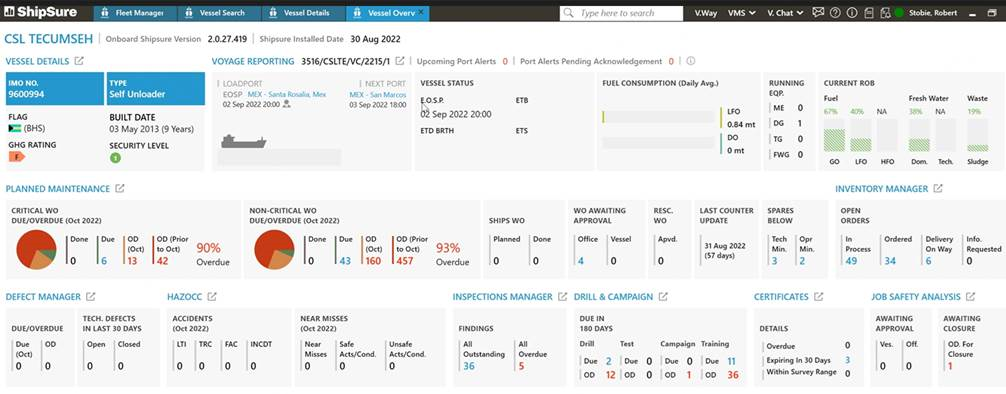The width and height of the screenshot is (1006, 394).
Task: Open the V.Way menu
Action: (x=706, y=13)
